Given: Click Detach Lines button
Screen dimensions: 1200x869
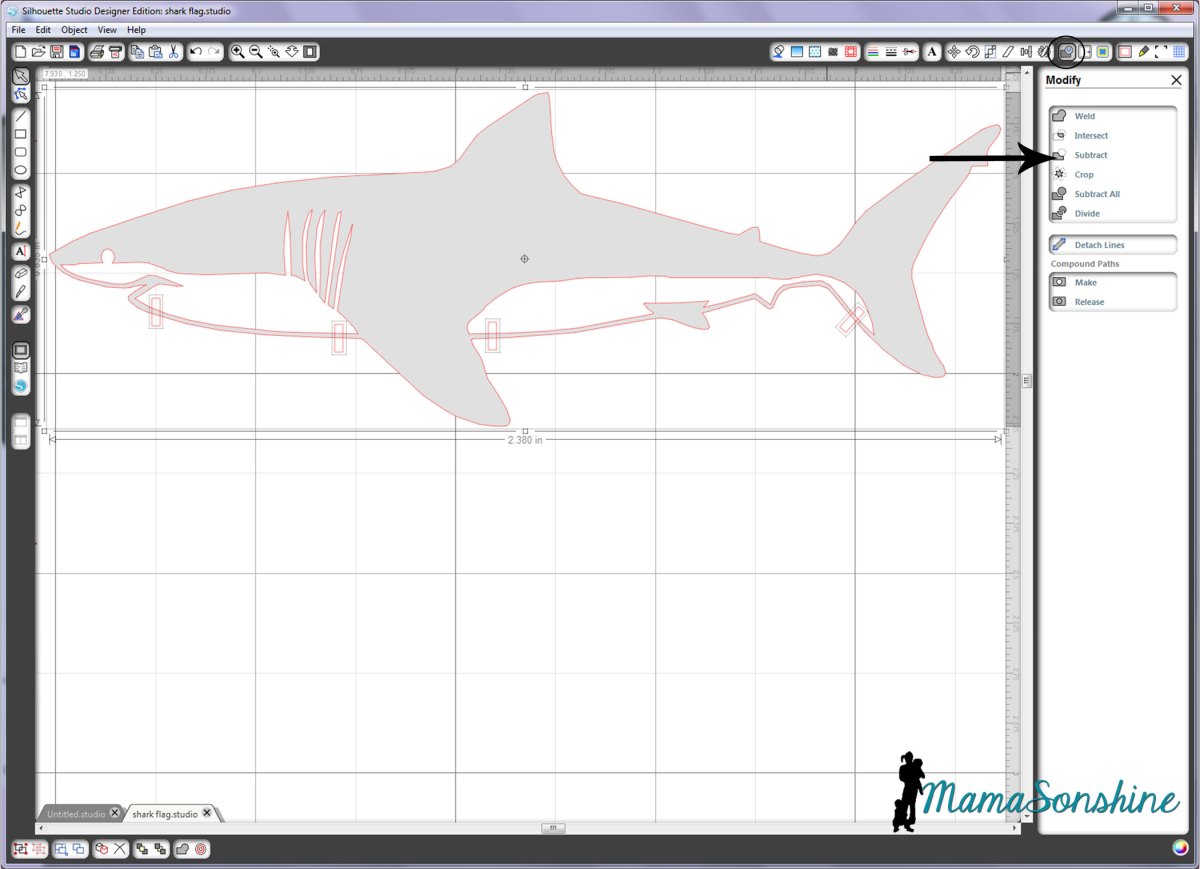Looking at the screenshot, I should coord(1099,245).
